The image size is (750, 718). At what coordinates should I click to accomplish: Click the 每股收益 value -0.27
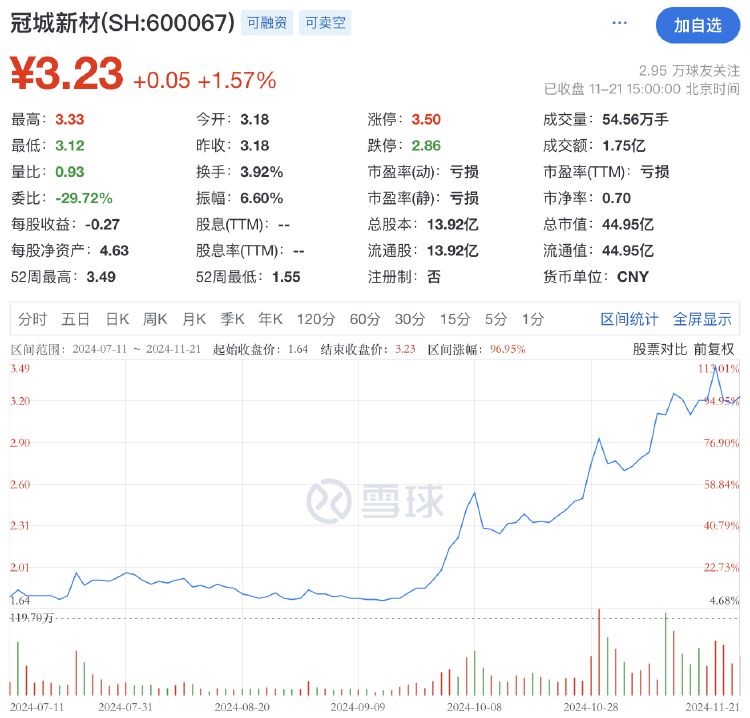pyautogui.click(x=102, y=224)
